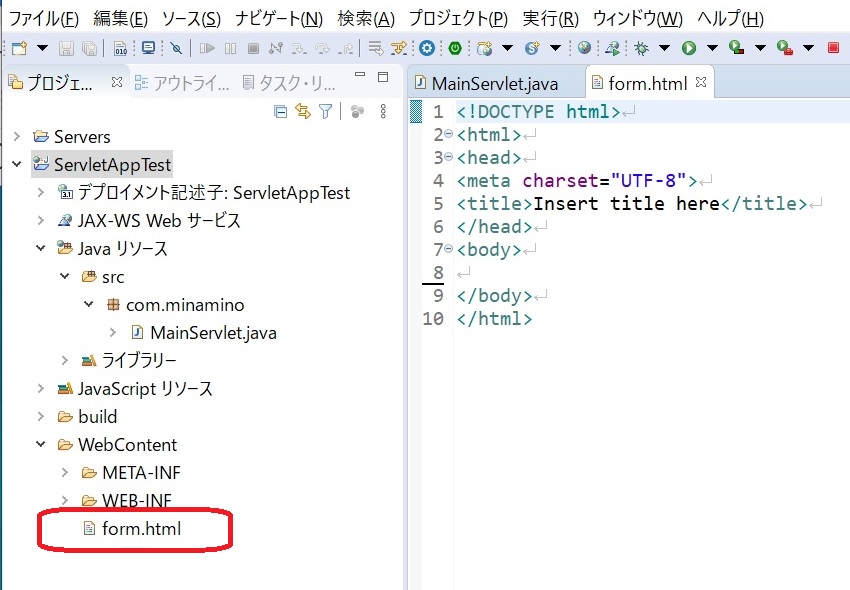The width and height of the screenshot is (850, 590).
Task: Click the binary 010 file toolbar icon
Action: 120,48
